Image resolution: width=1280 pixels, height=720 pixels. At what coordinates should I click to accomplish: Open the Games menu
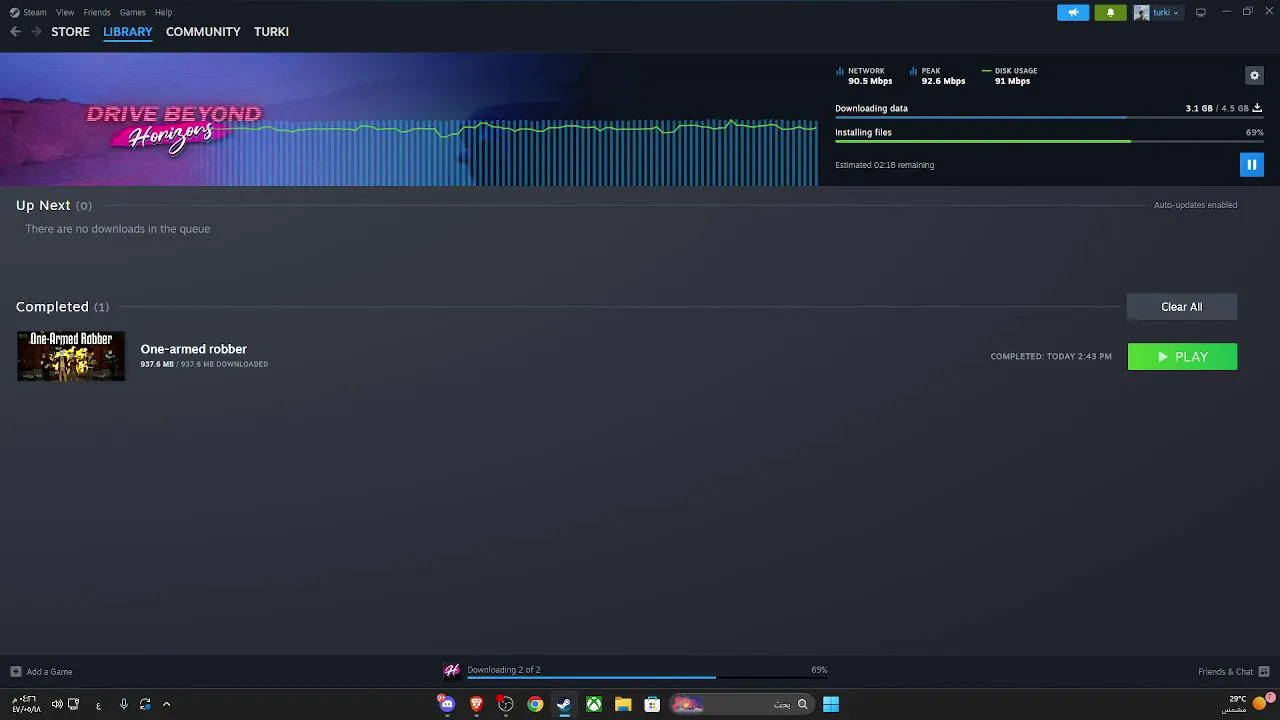132,12
